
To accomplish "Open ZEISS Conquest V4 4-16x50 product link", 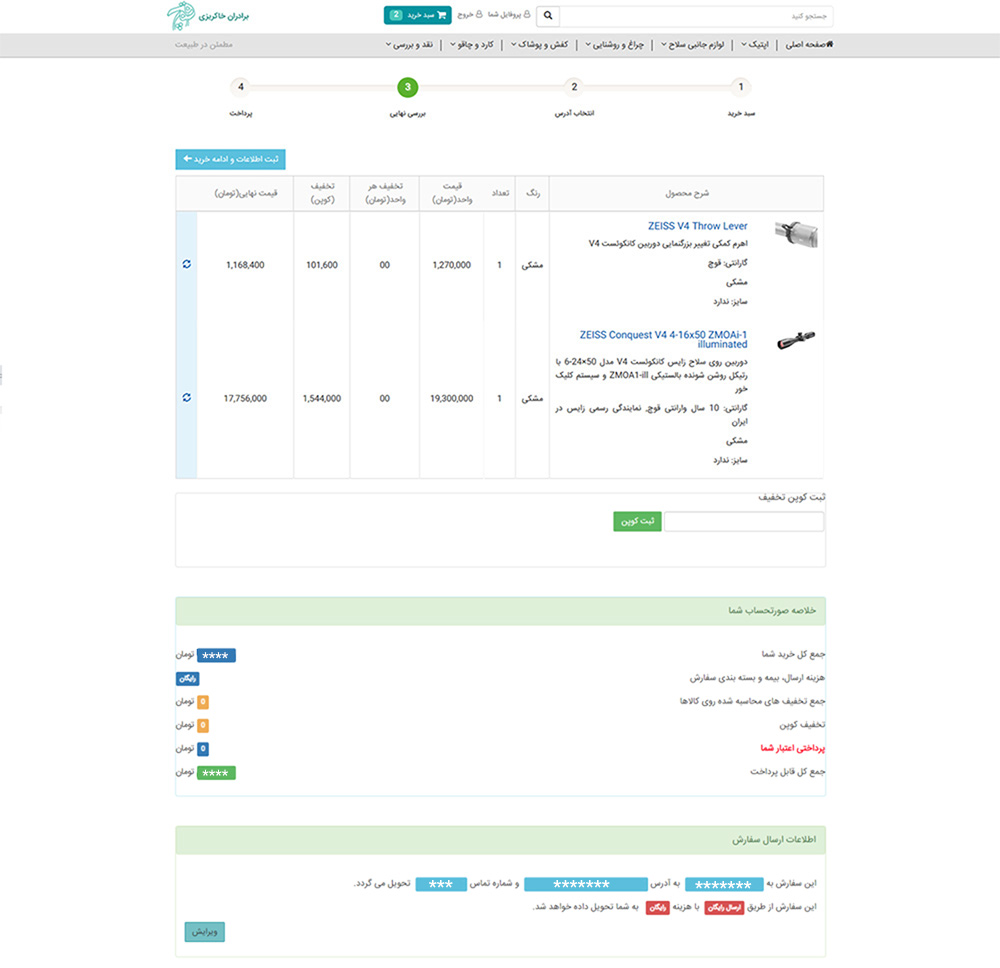I will [x=663, y=339].
